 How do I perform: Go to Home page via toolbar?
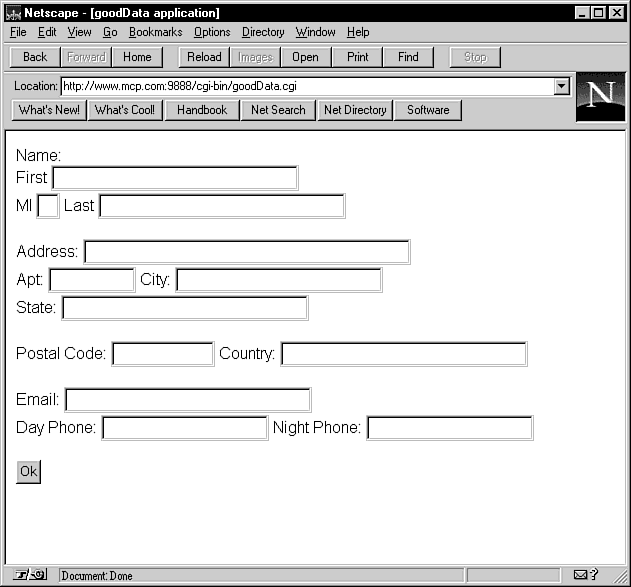click(137, 57)
